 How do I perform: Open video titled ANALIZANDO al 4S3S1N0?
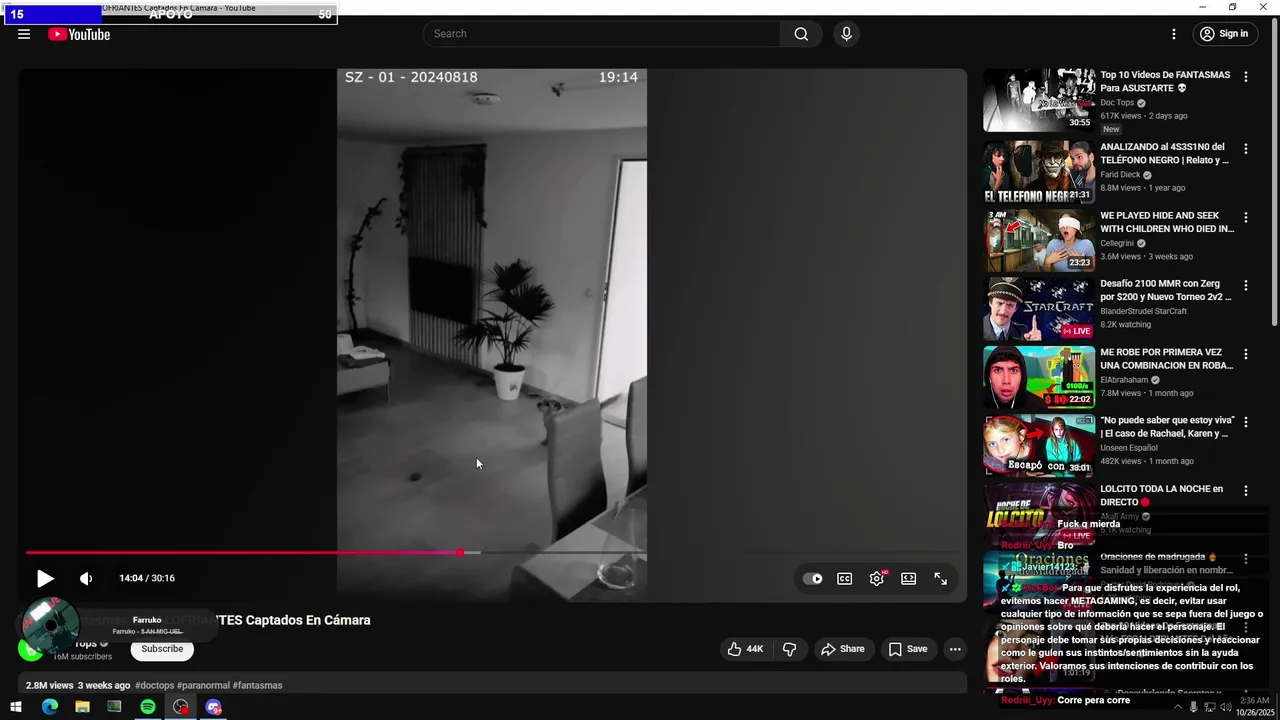tap(1165, 153)
